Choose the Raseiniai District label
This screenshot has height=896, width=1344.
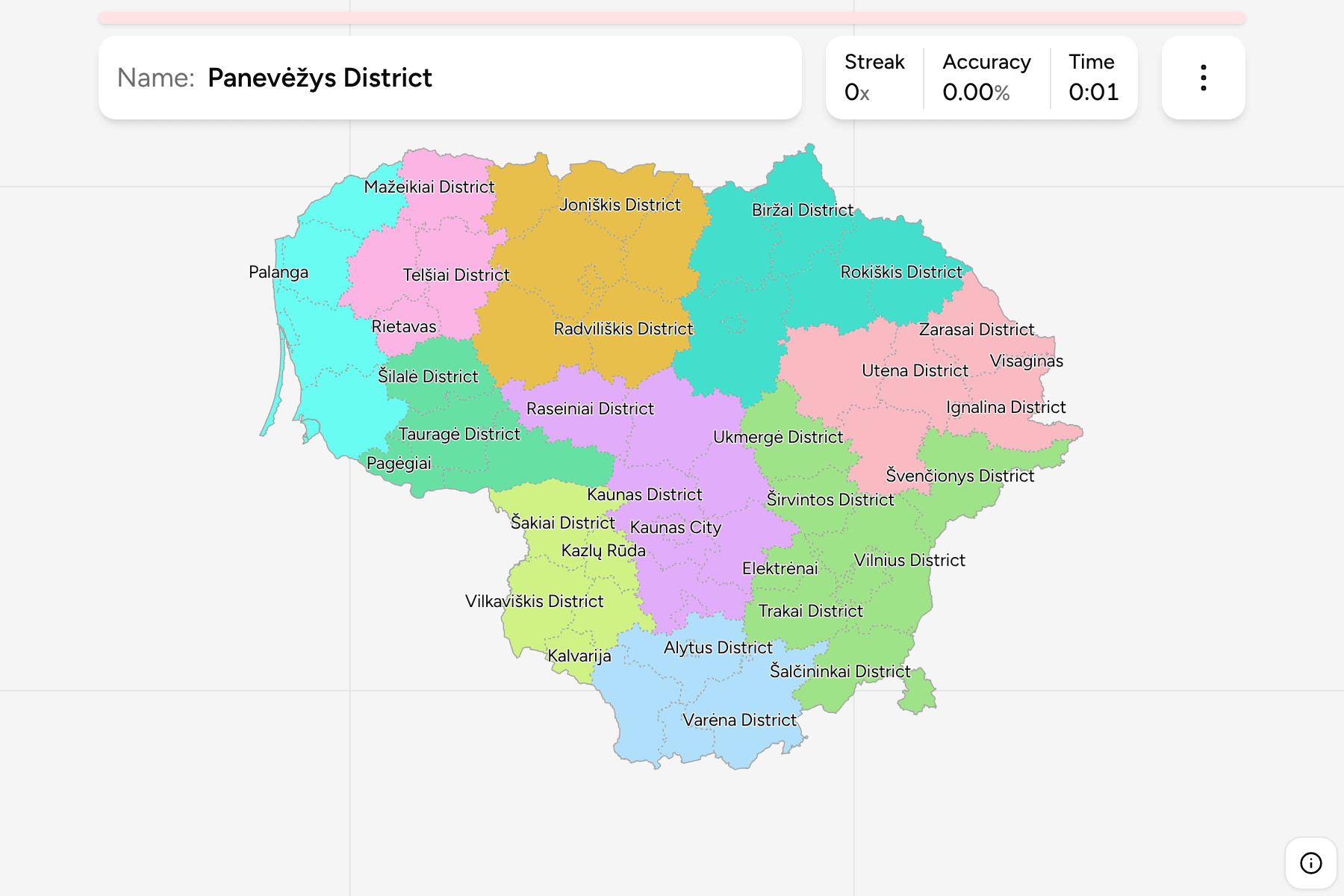click(590, 408)
